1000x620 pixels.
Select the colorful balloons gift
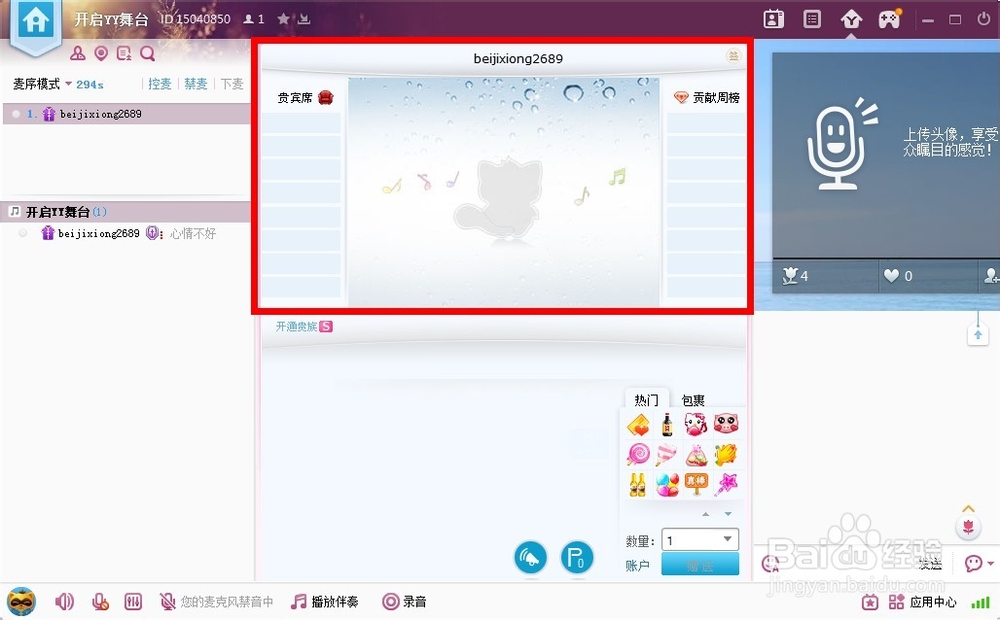(x=666, y=485)
